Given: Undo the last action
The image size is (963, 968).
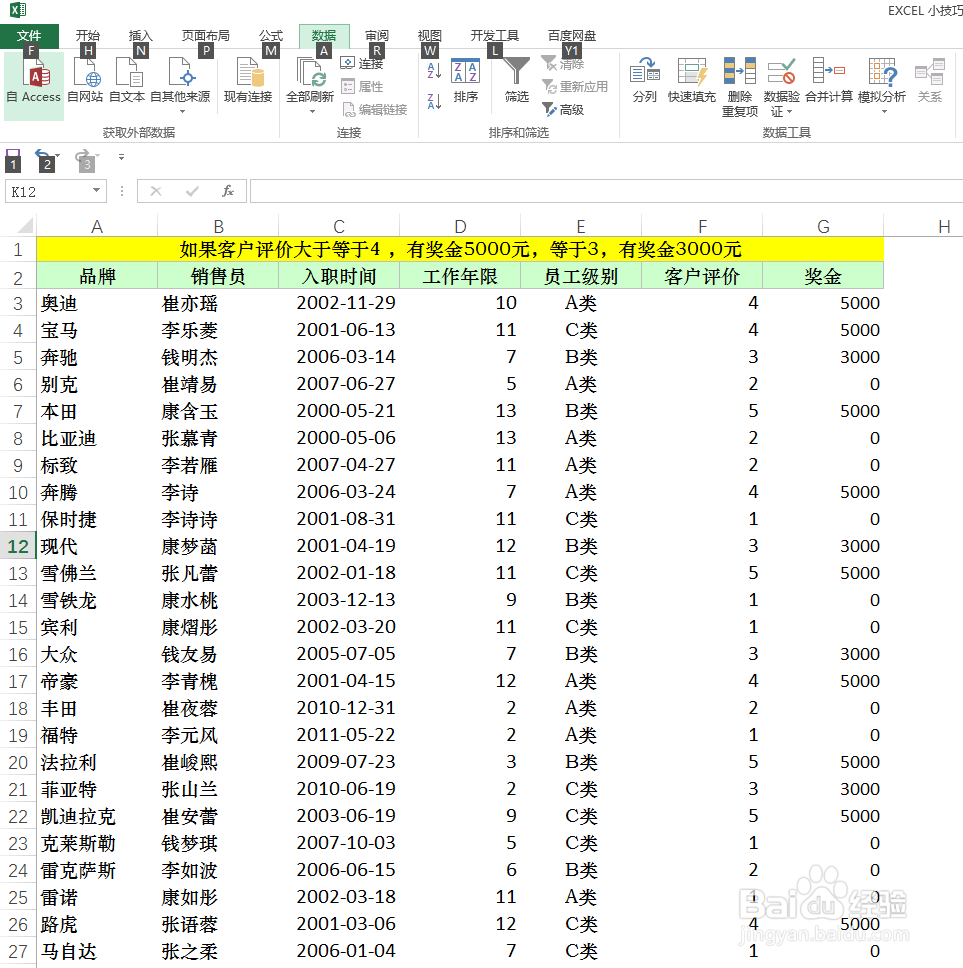Looking at the screenshot, I should [x=43, y=157].
